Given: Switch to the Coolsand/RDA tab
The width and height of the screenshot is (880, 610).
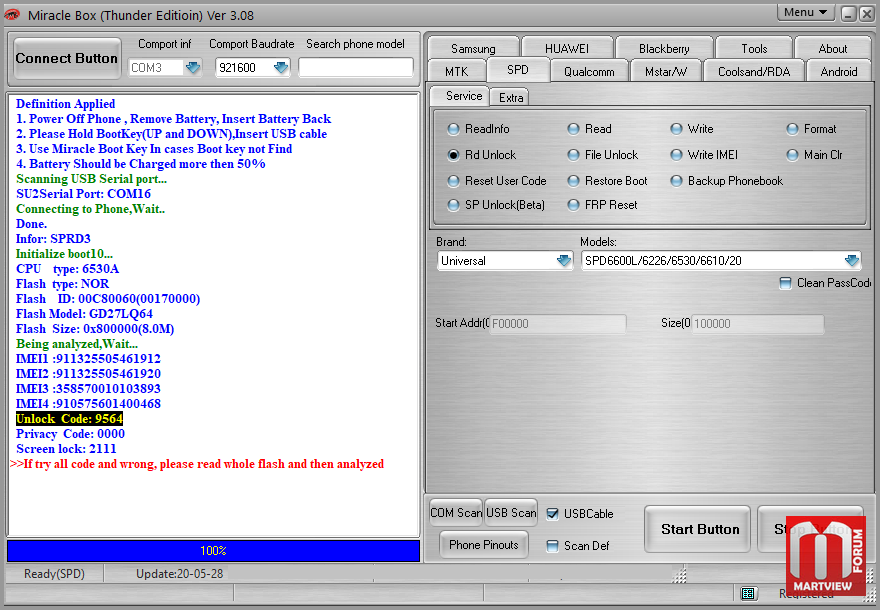Looking at the screenshot, I should click(754, 72).
